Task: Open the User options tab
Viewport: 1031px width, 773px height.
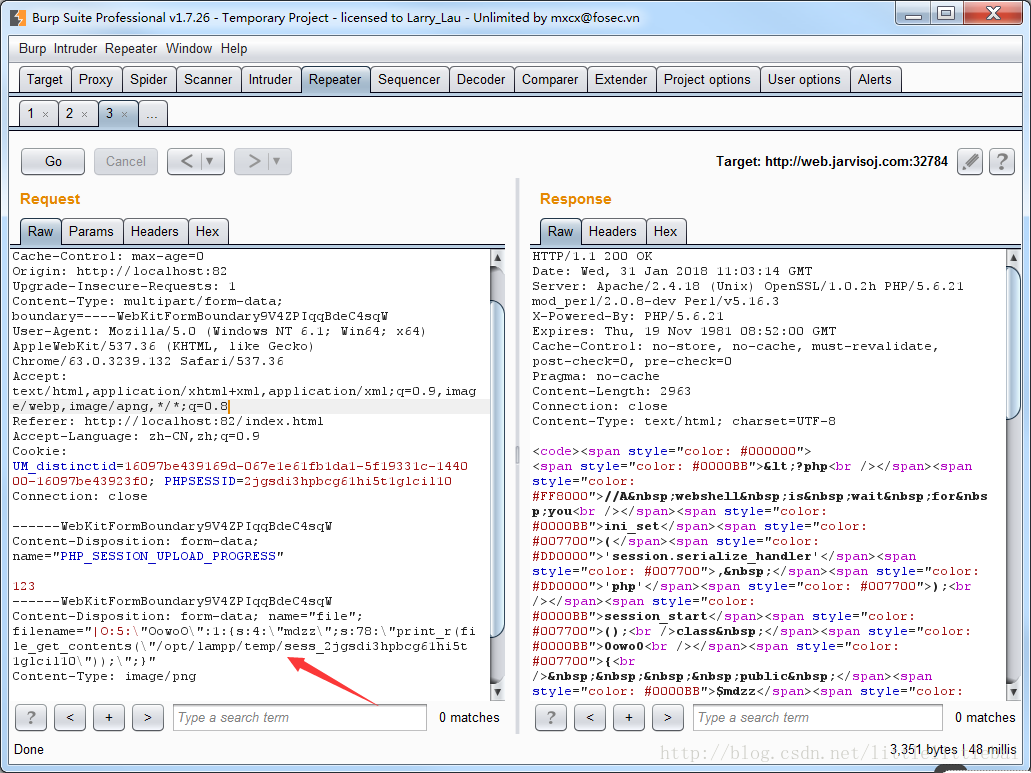Action: click(x=804, y=80)
